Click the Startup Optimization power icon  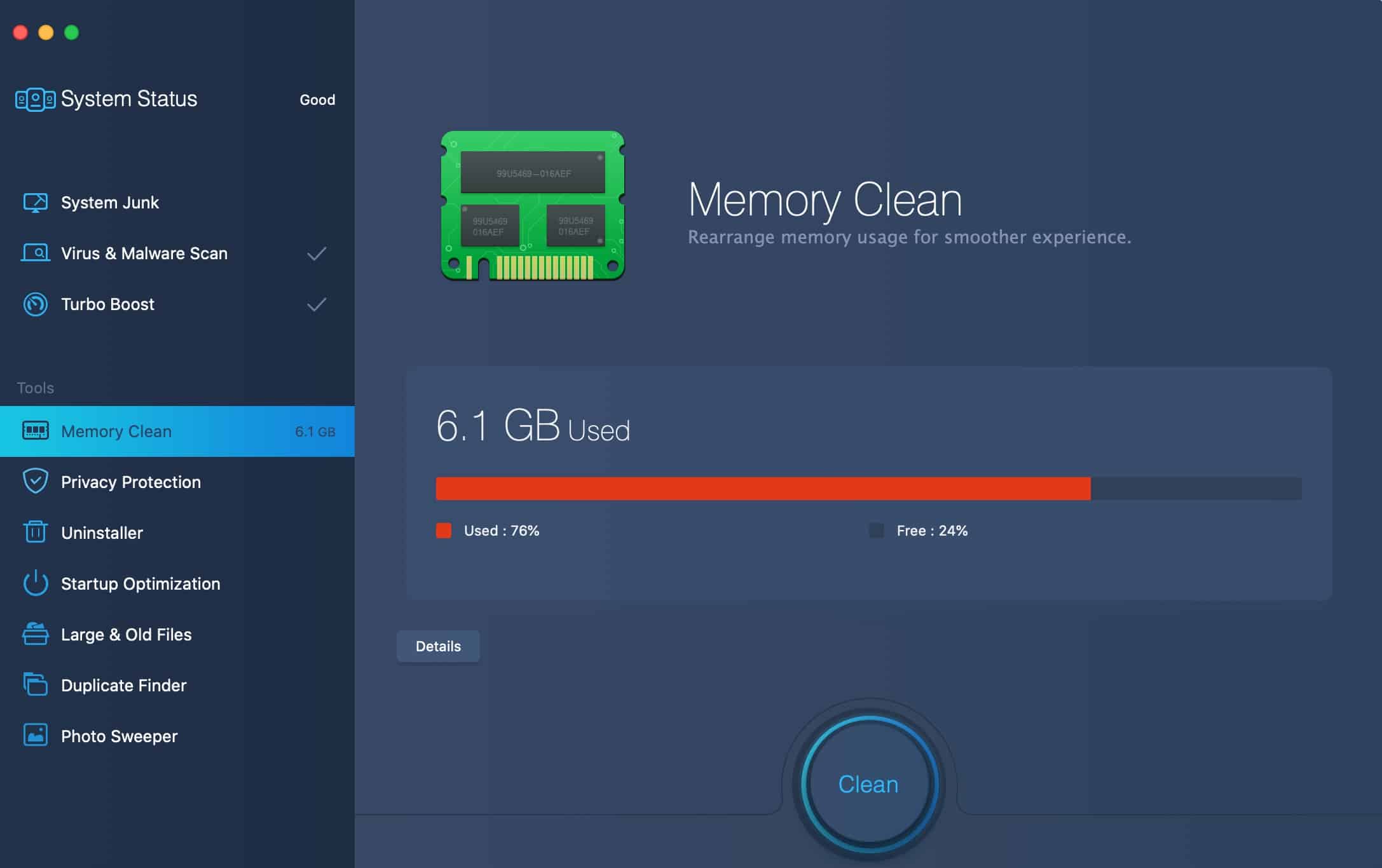pos(36,583)
